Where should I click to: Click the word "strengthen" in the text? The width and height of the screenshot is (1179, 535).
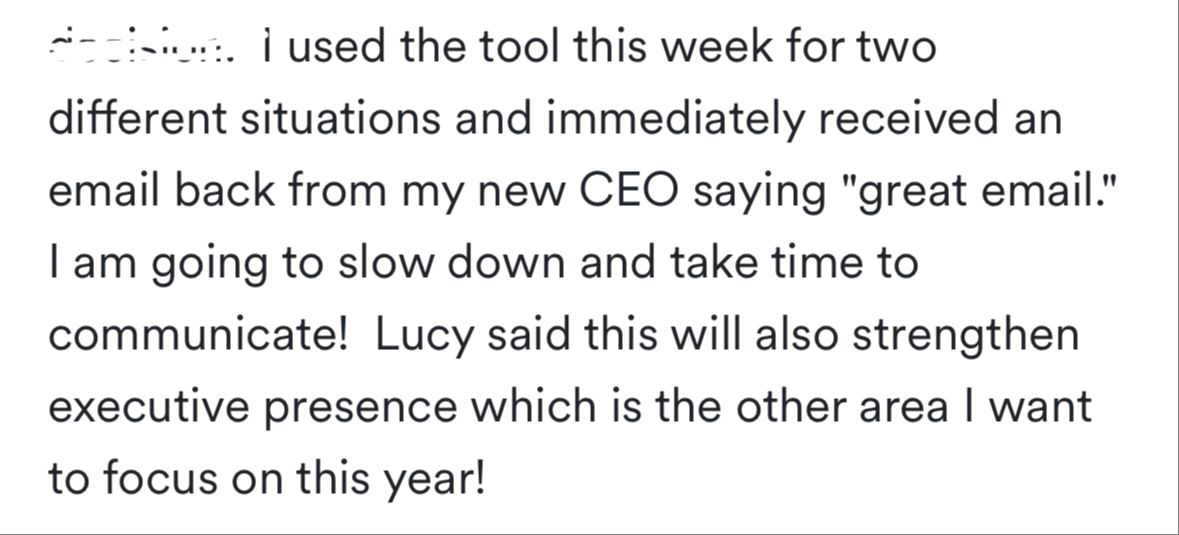(x=965, y=338)
